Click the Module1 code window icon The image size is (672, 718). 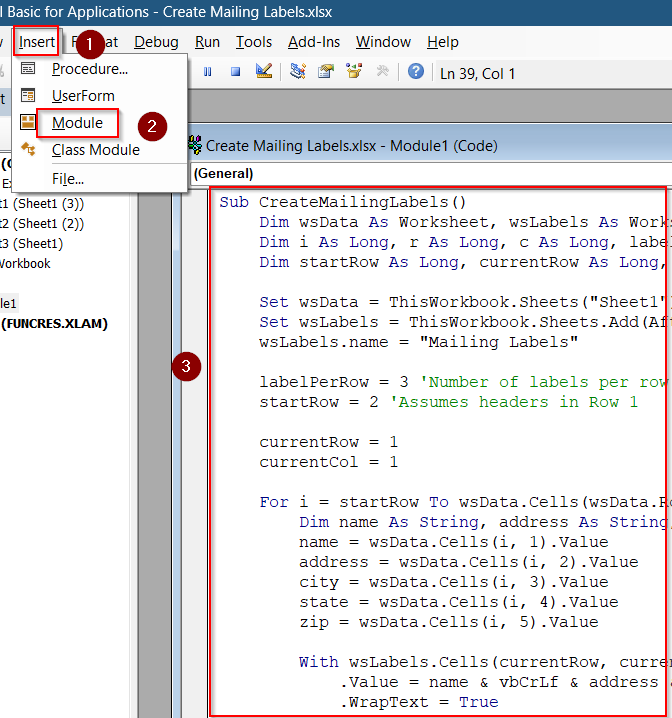pos(195,145)
